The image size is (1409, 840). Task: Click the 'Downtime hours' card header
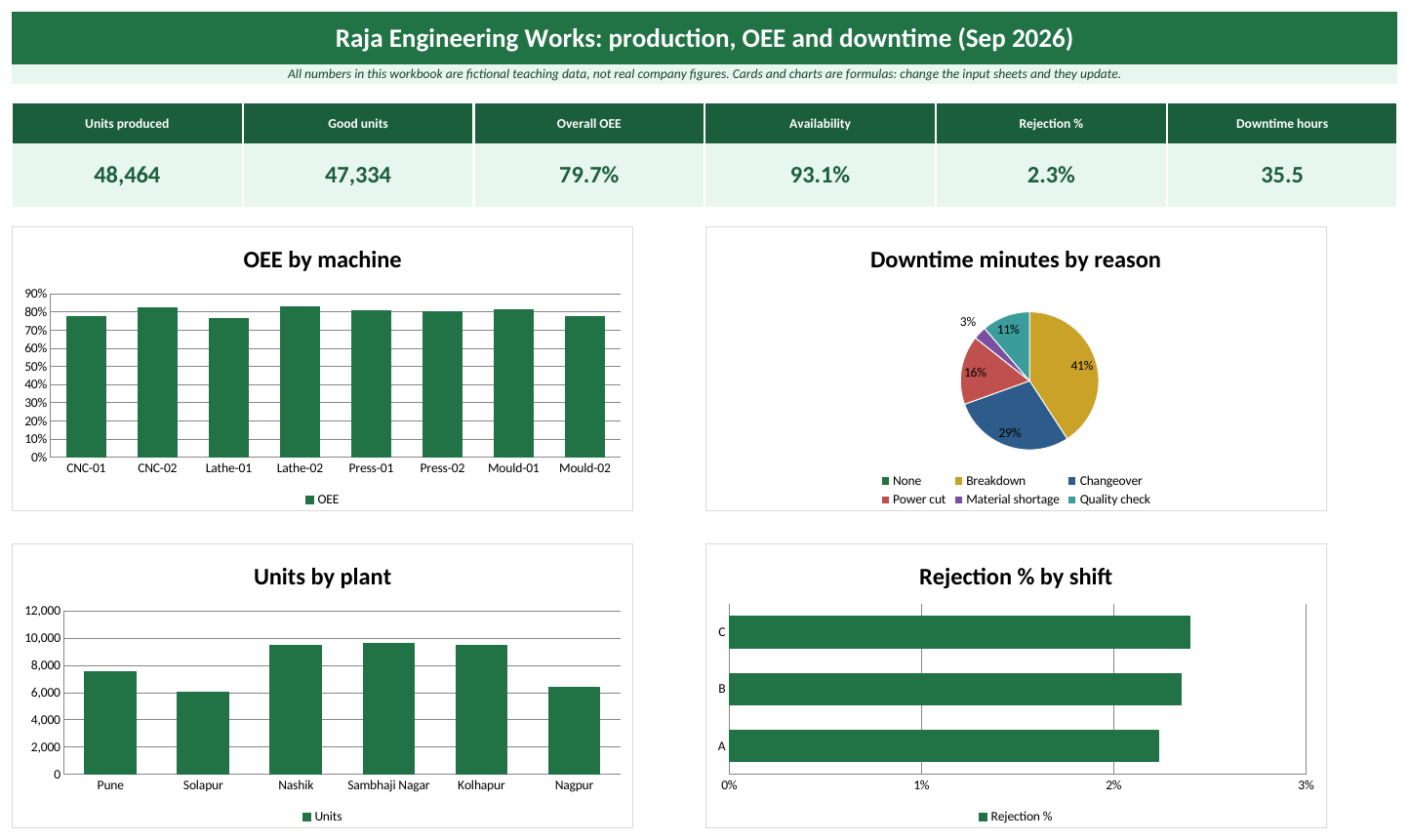tap(1282, 124)
